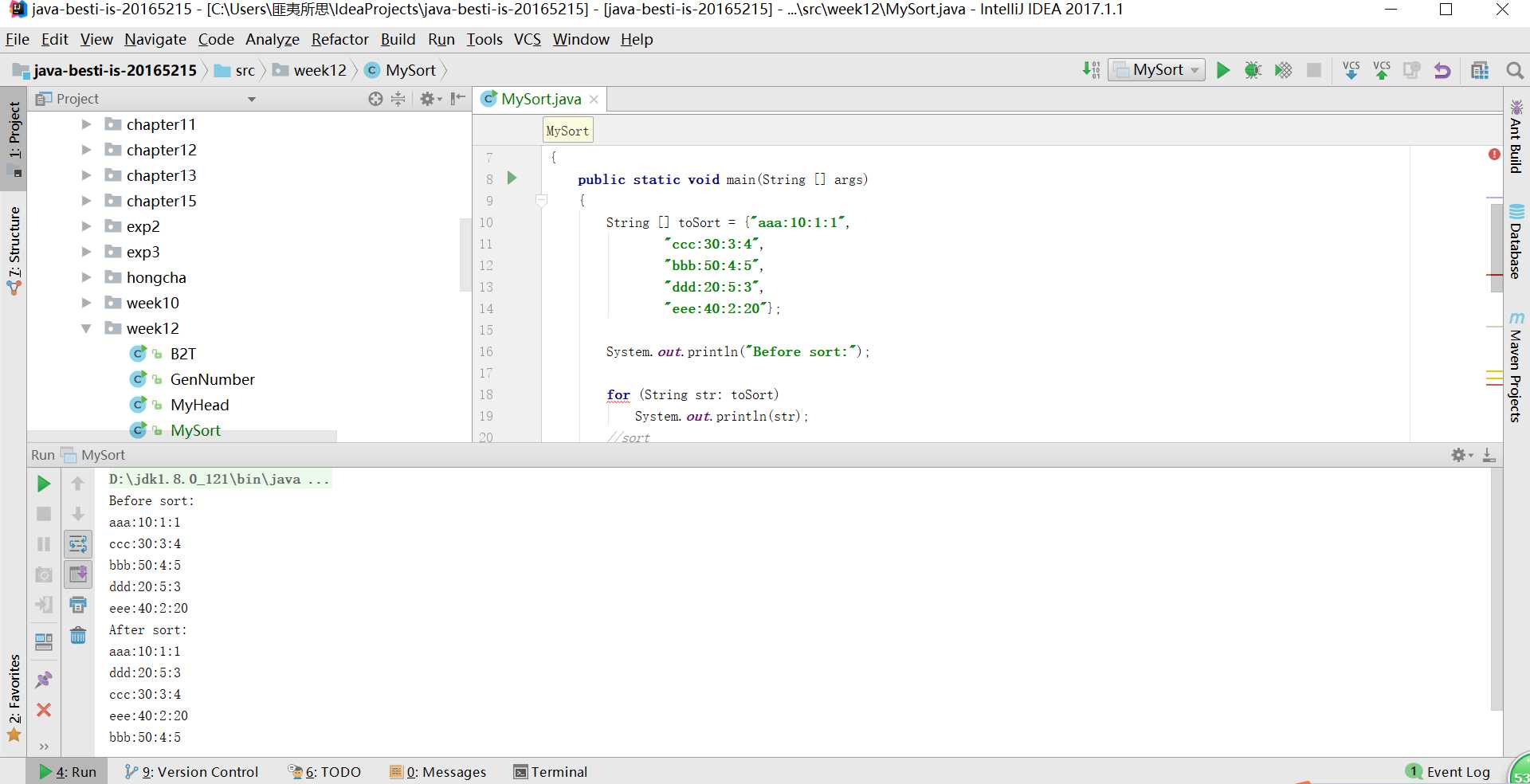Open Project panel settings gear
Viewport: 1530px width, 784px height.
(430, 99)
